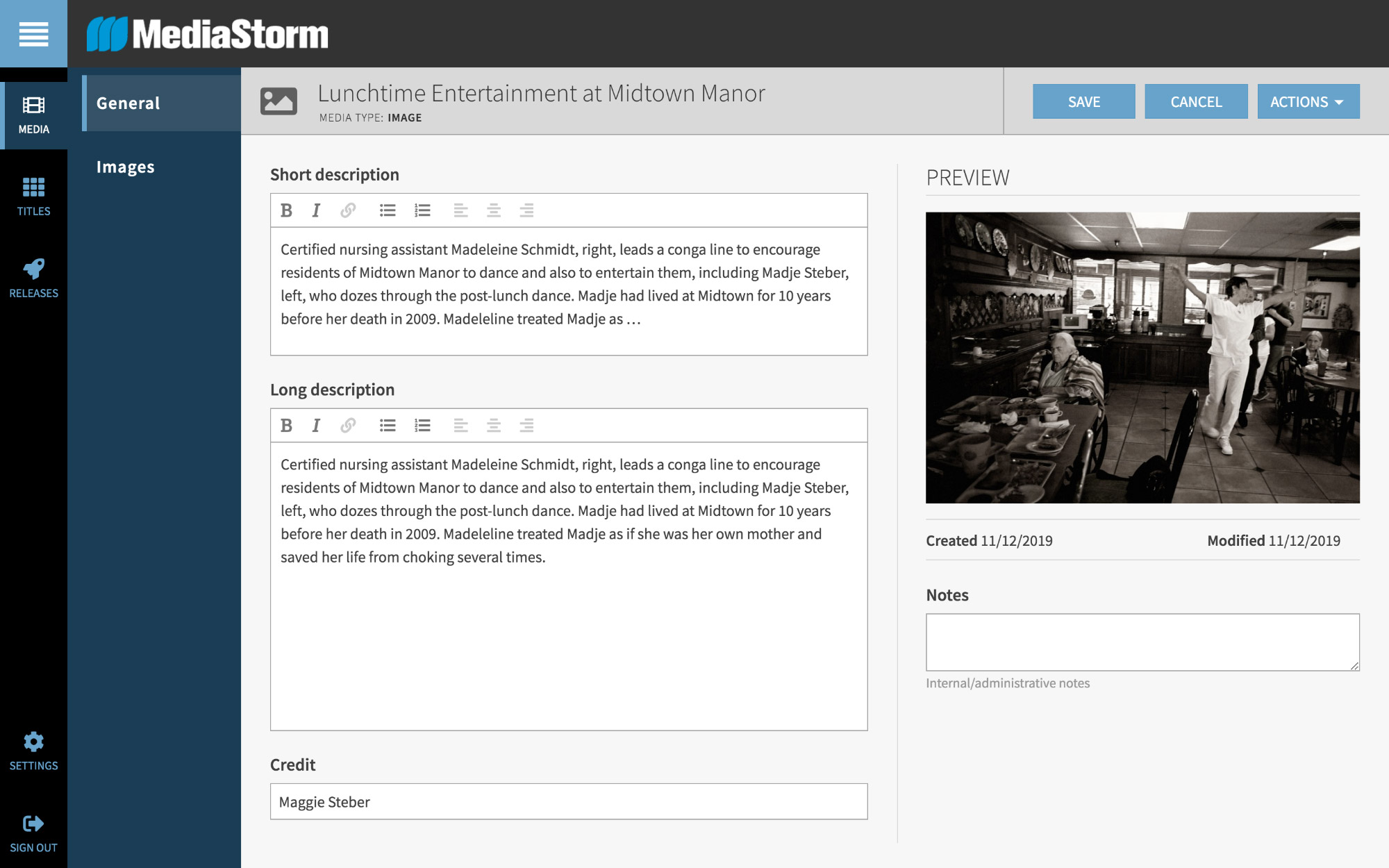
Task: Go to the Media section
Action: (33, 115)
